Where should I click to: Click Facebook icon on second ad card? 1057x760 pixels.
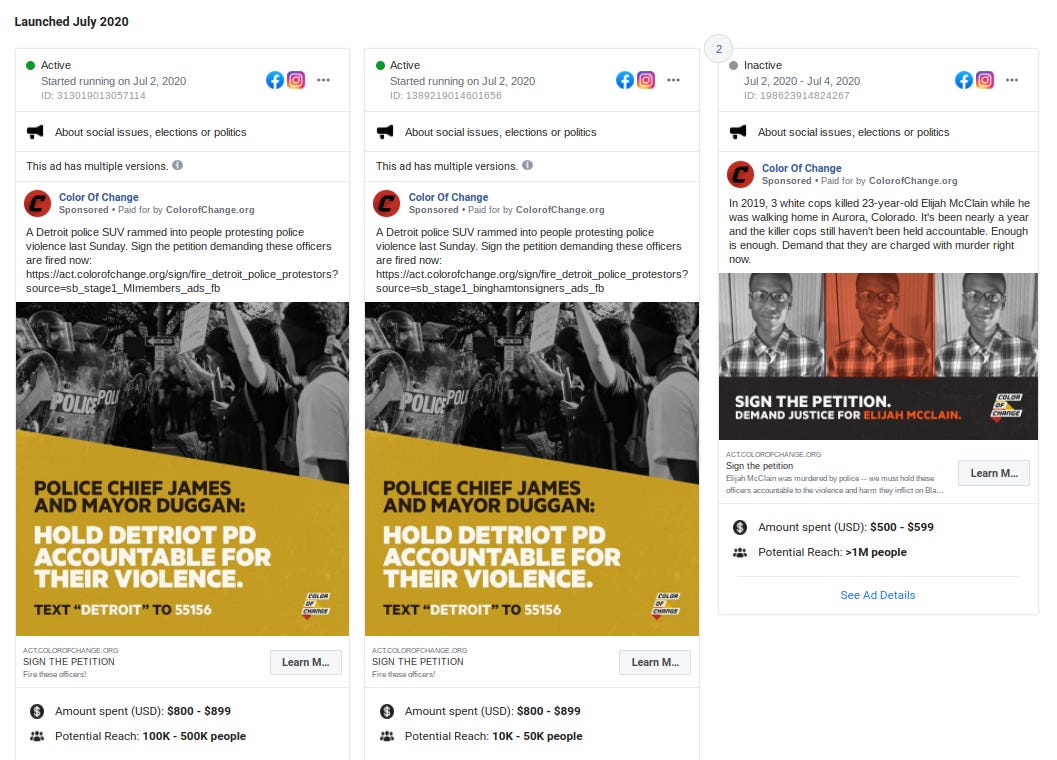coord(625,80)
